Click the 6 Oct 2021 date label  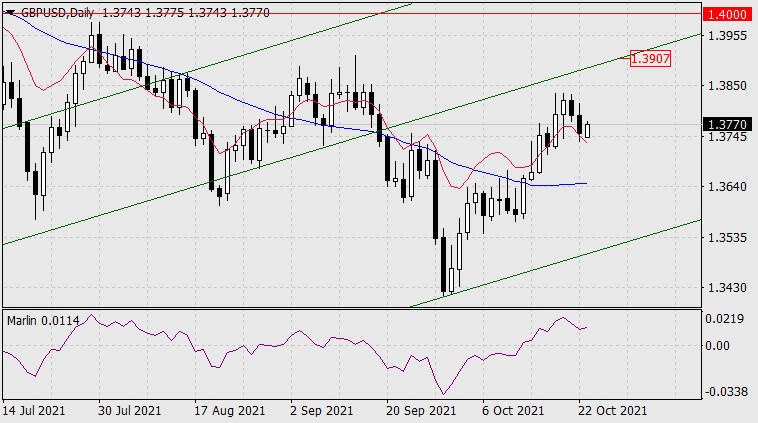(513, 411)
